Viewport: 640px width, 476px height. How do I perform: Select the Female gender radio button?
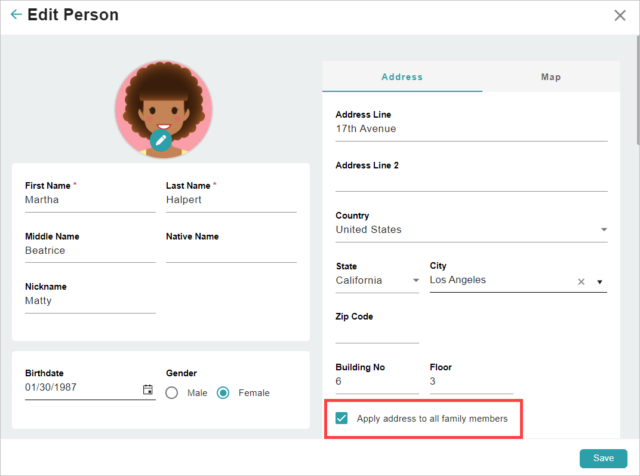click(x=223, y=393)
